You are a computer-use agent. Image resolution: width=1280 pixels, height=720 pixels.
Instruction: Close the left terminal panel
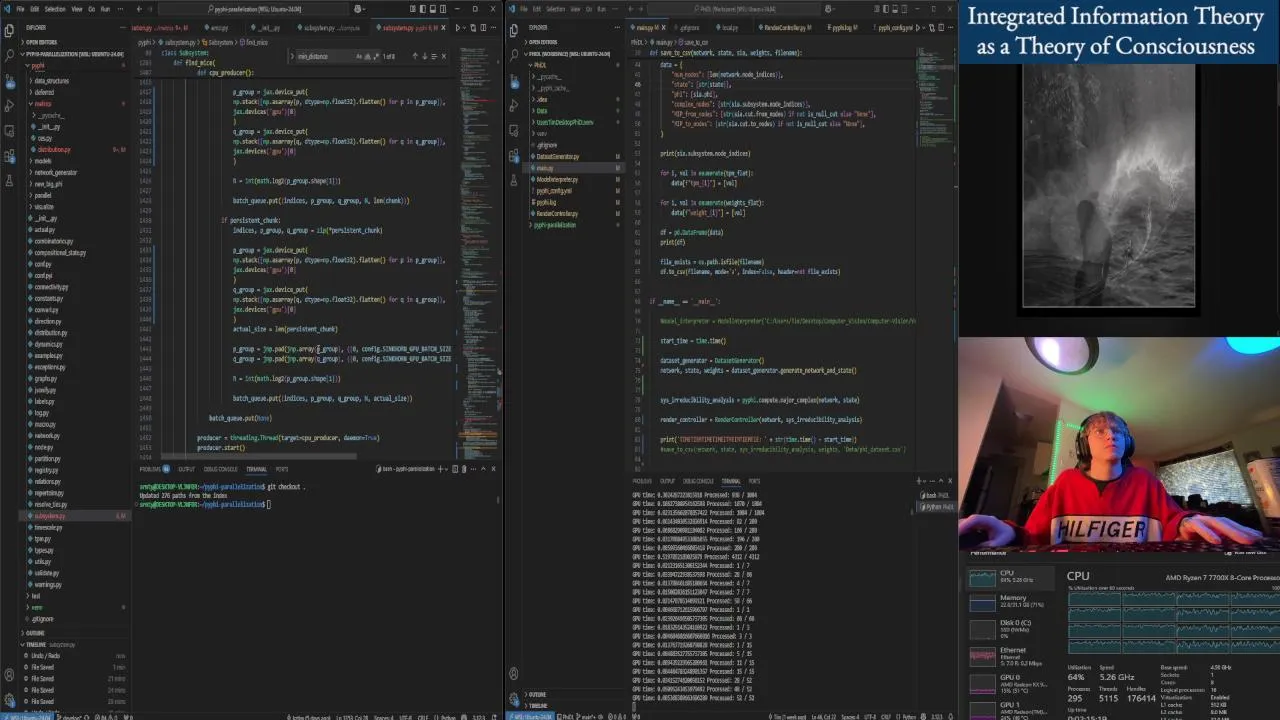point(493,469)
